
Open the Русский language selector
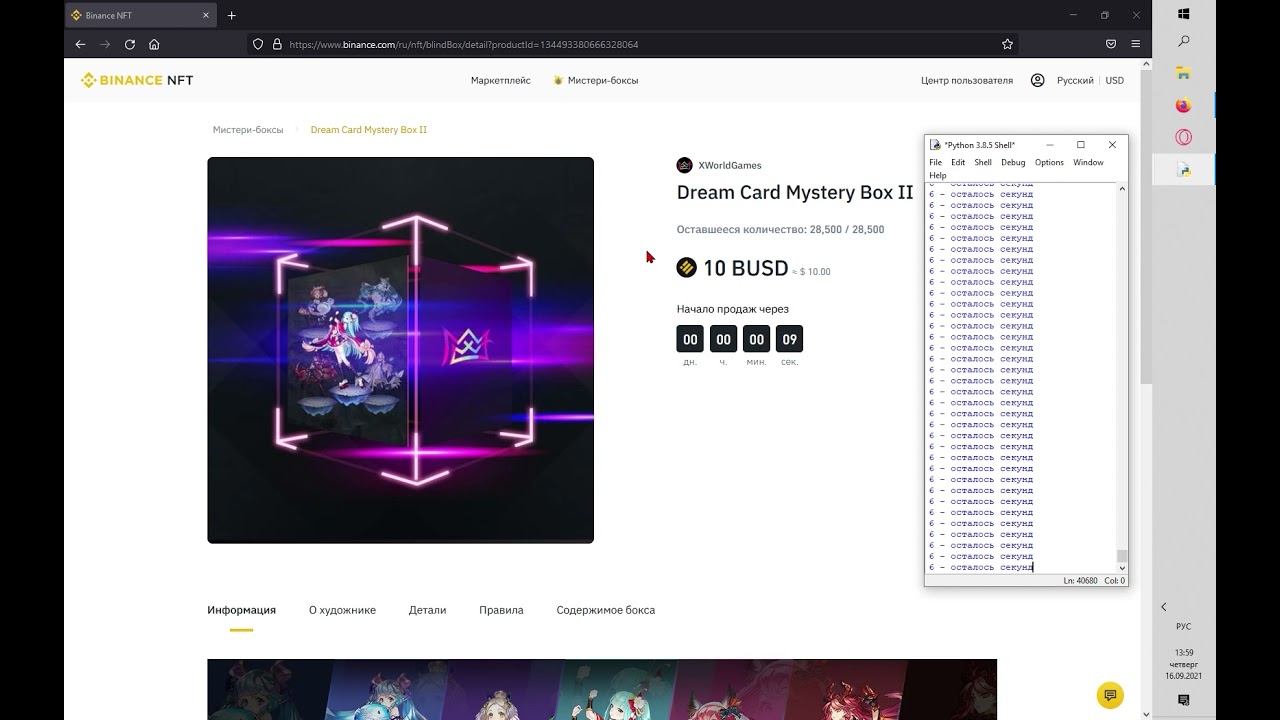(1075, 80)
